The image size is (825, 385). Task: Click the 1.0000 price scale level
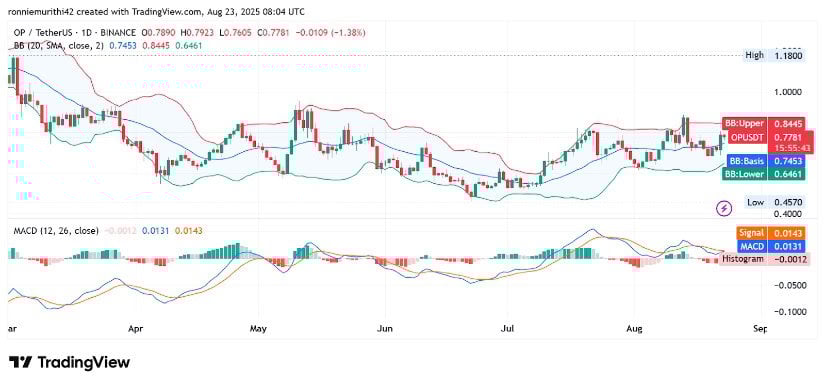click(788, 92)
